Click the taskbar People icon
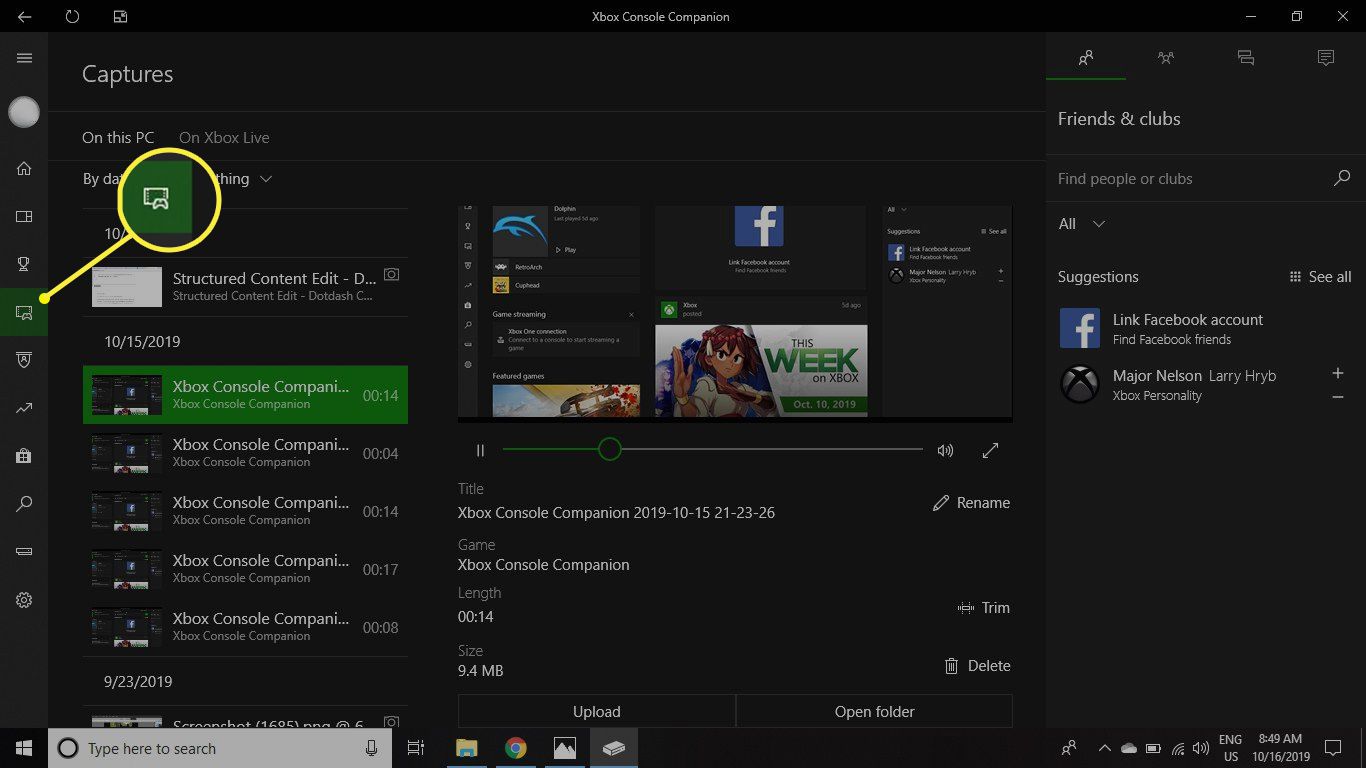This screenshot has width=1366, height=768. click(1069, 748)
